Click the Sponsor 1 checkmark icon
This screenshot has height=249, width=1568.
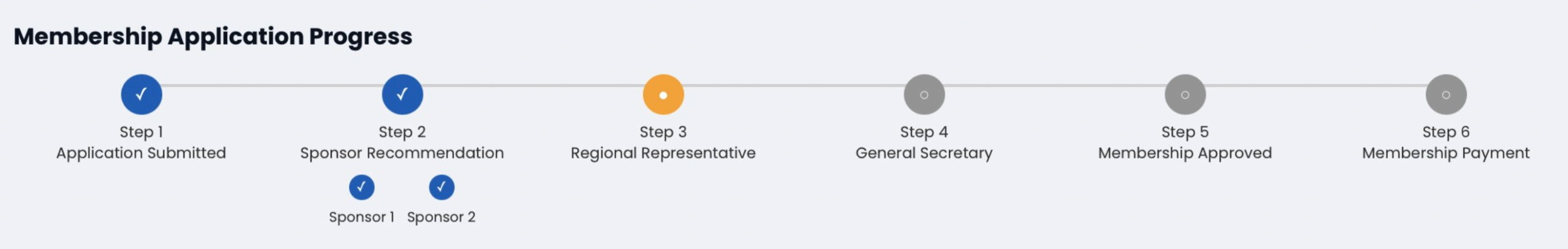(x=361, y=187)
